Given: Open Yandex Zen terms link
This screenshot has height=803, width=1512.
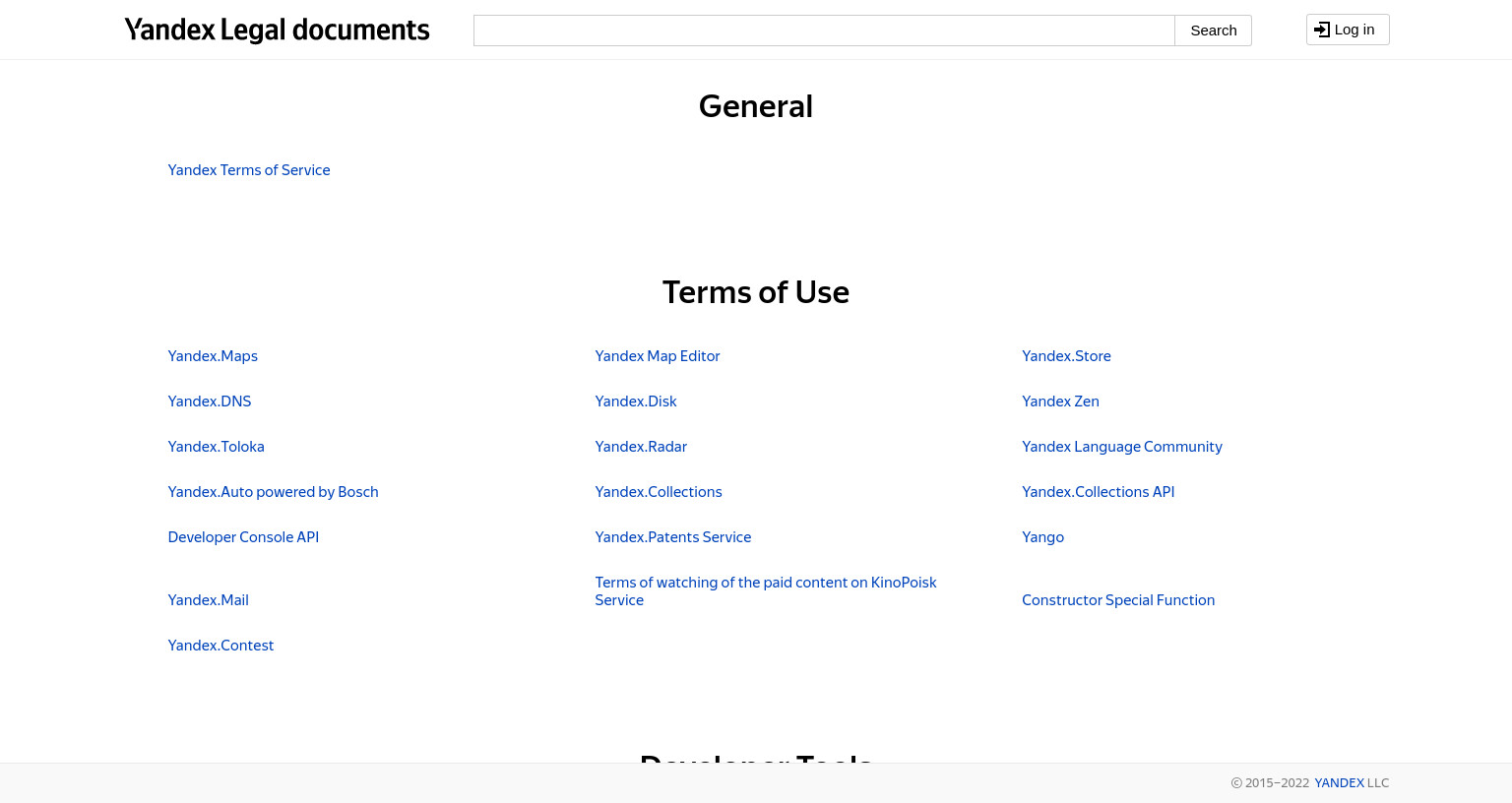Looking at the screenshot, I should [1060, 401].
